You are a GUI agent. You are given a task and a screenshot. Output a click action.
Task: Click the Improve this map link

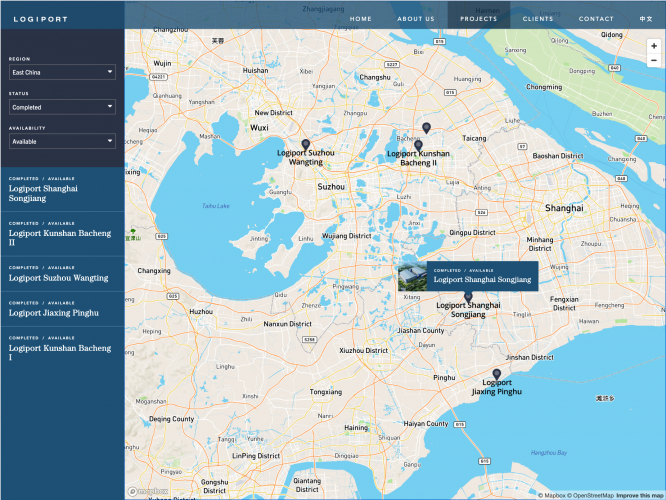pyautogui.click(x=640, y=495)
